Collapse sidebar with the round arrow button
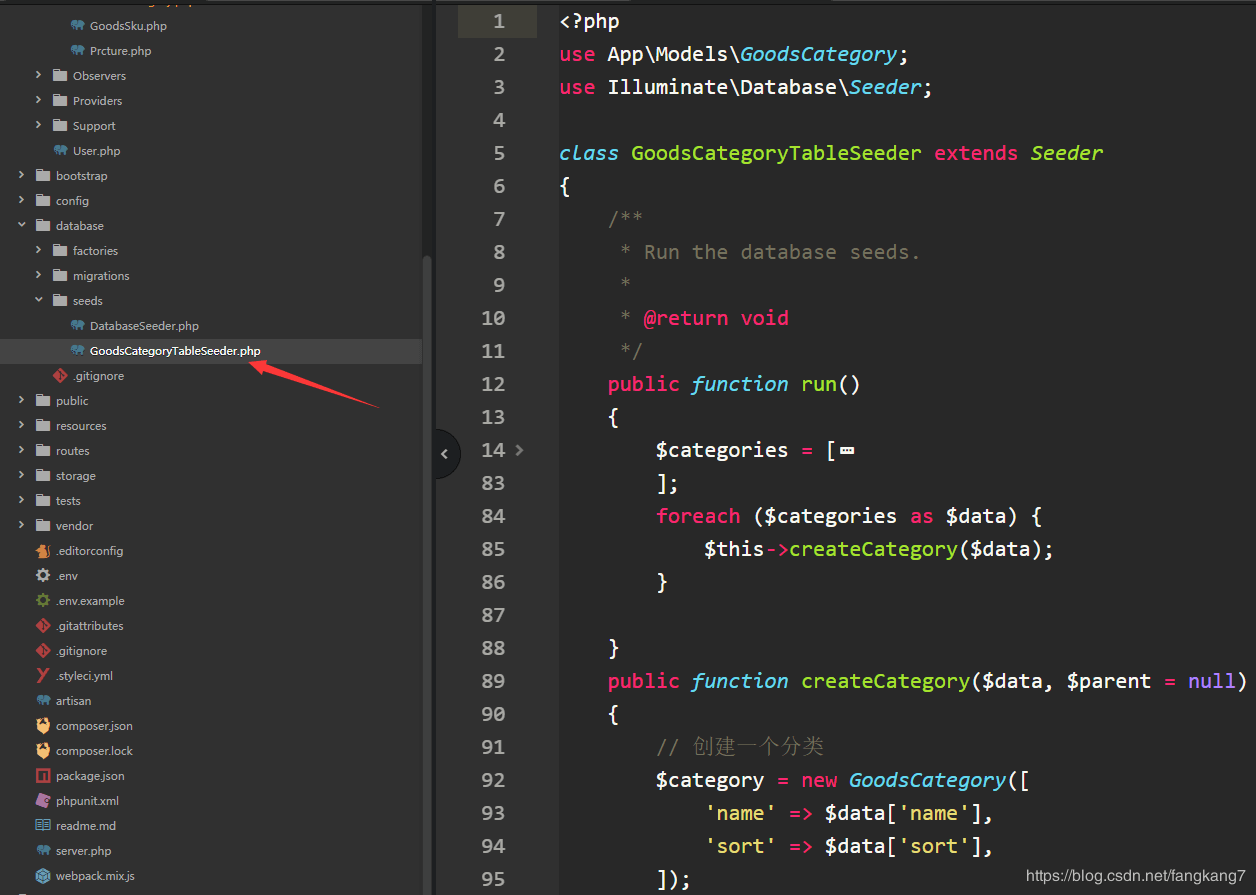 click(x=446, y=454)
